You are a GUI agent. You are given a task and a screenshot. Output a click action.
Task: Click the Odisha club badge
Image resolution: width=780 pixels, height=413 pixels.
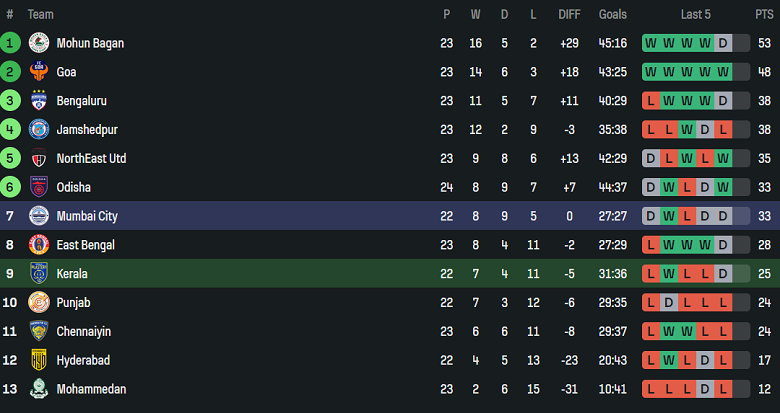(x=39, y=187)
